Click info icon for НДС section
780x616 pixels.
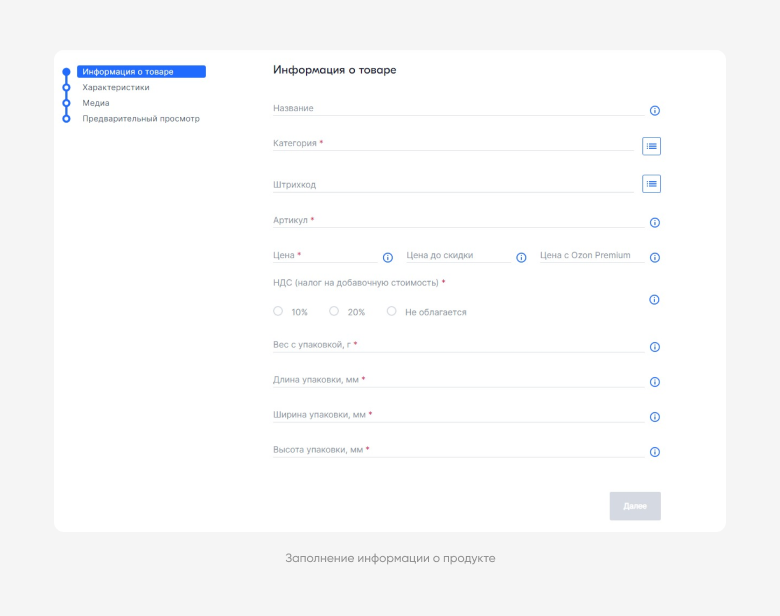point(654,300)
